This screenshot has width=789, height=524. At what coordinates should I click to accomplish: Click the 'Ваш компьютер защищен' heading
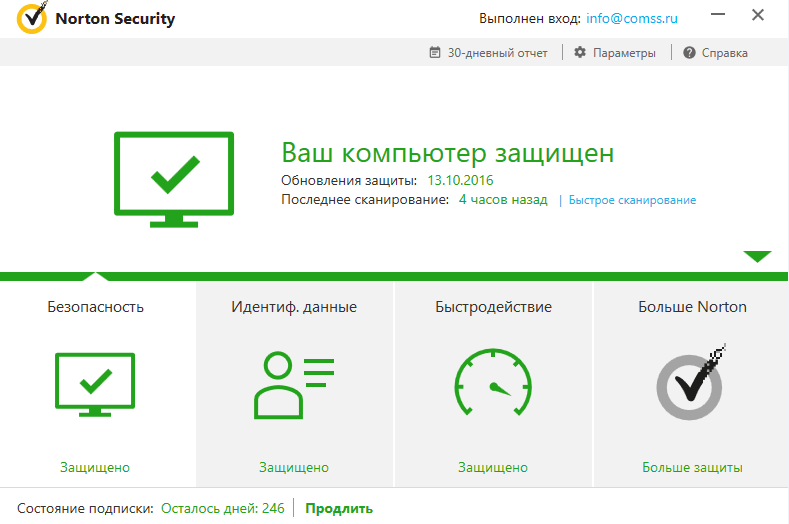tap(448, 153)
